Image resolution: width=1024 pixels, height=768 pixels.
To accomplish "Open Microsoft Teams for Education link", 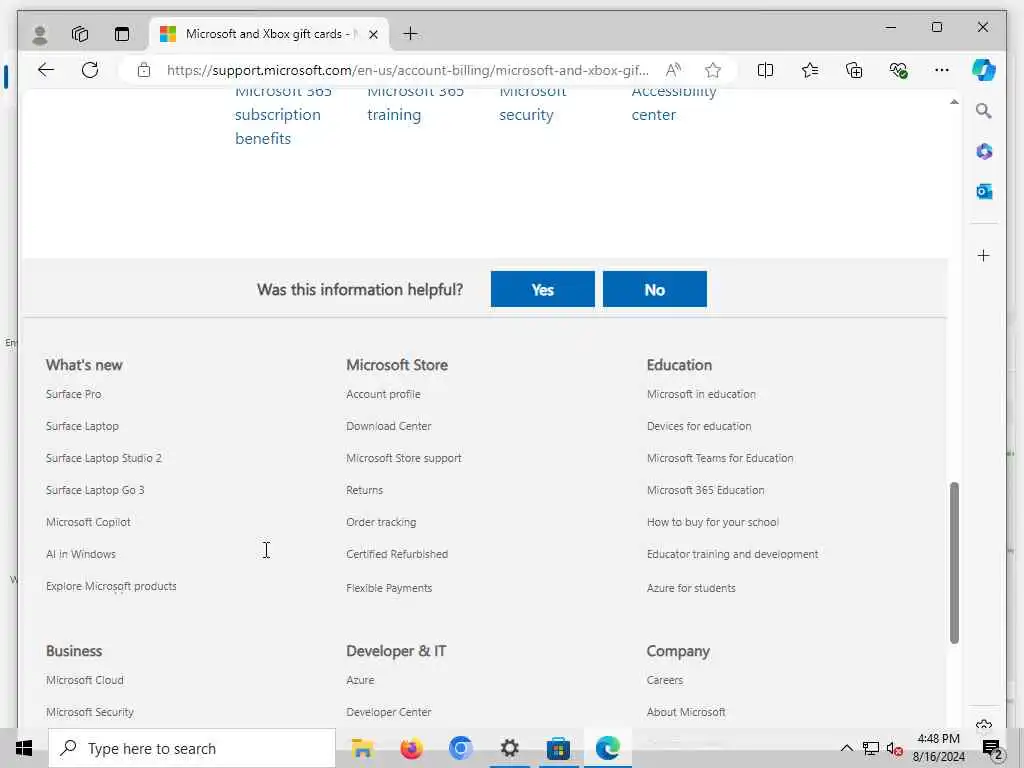I will 720,458.
